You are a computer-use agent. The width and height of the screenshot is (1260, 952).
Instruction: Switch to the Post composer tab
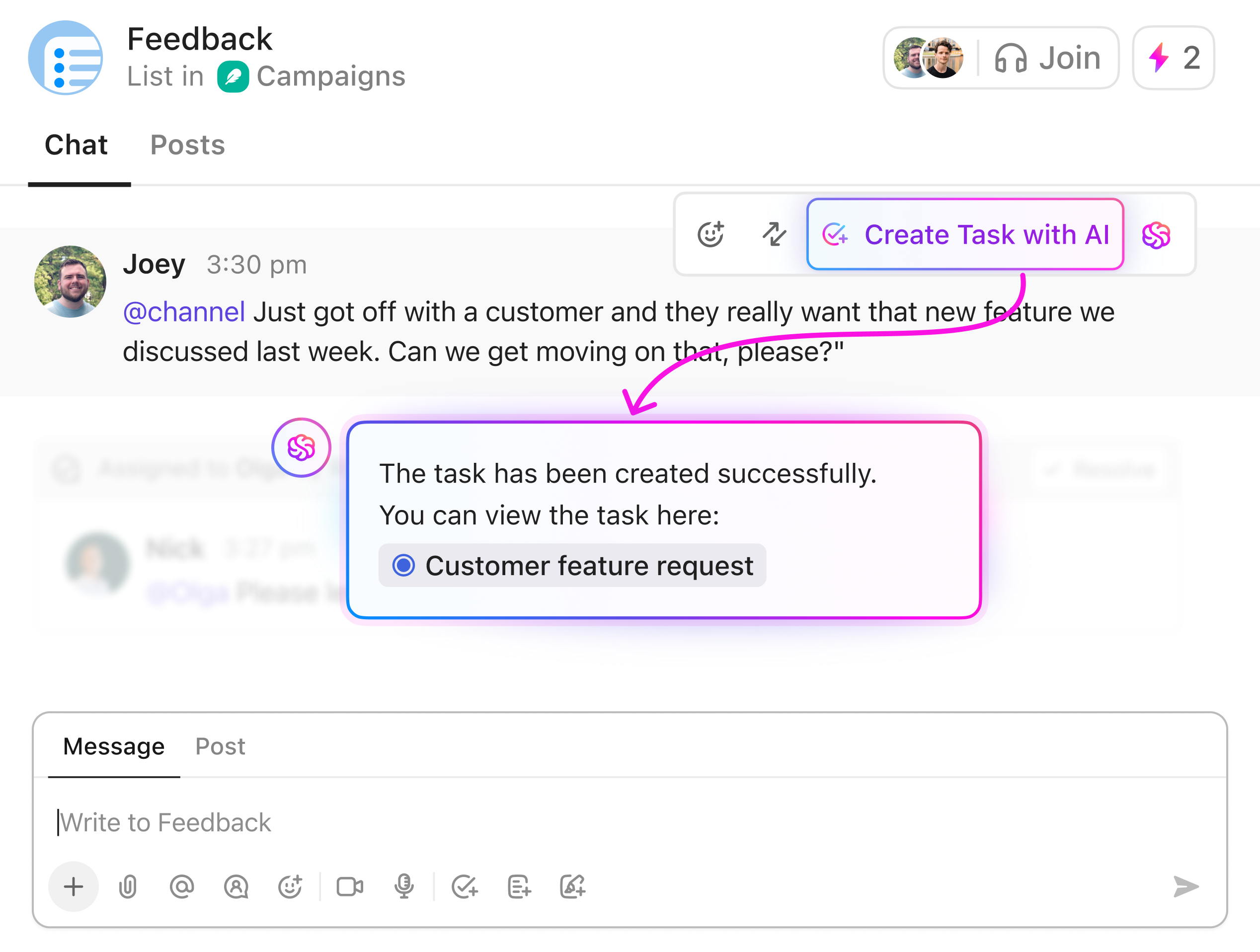(221, 746)
